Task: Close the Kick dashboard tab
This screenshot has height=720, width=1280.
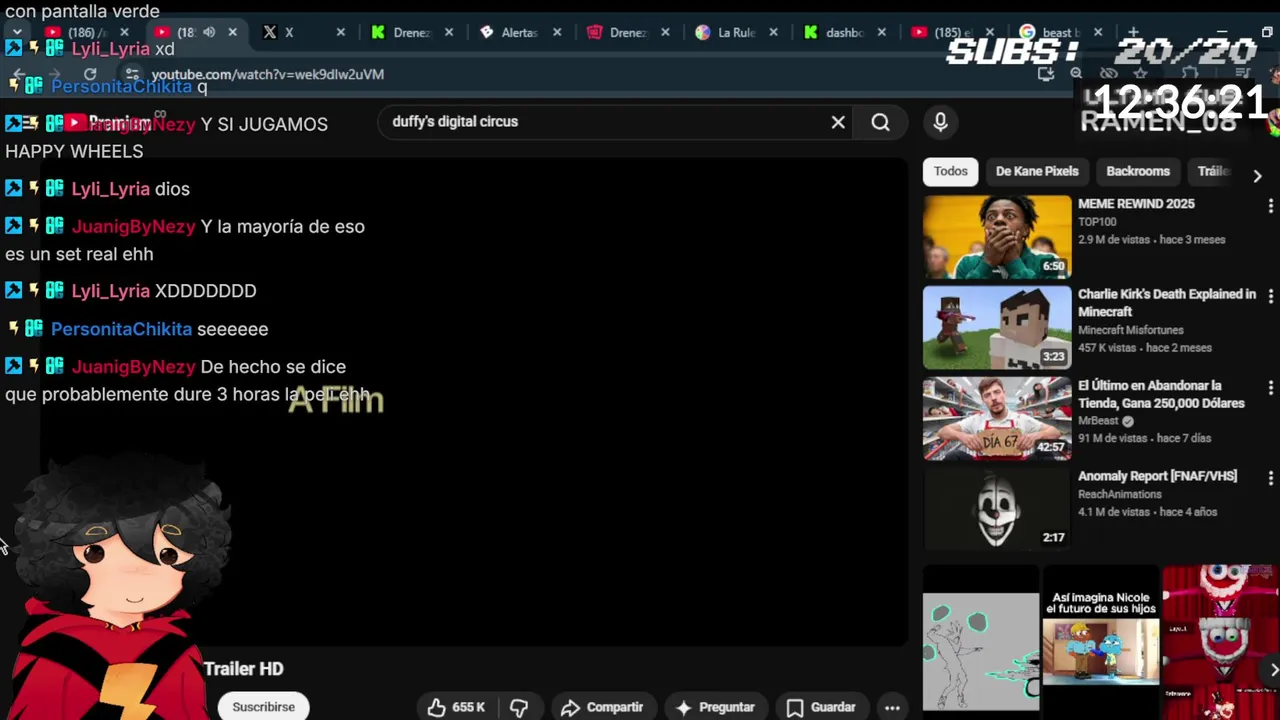Action: [x=881, y=32]
